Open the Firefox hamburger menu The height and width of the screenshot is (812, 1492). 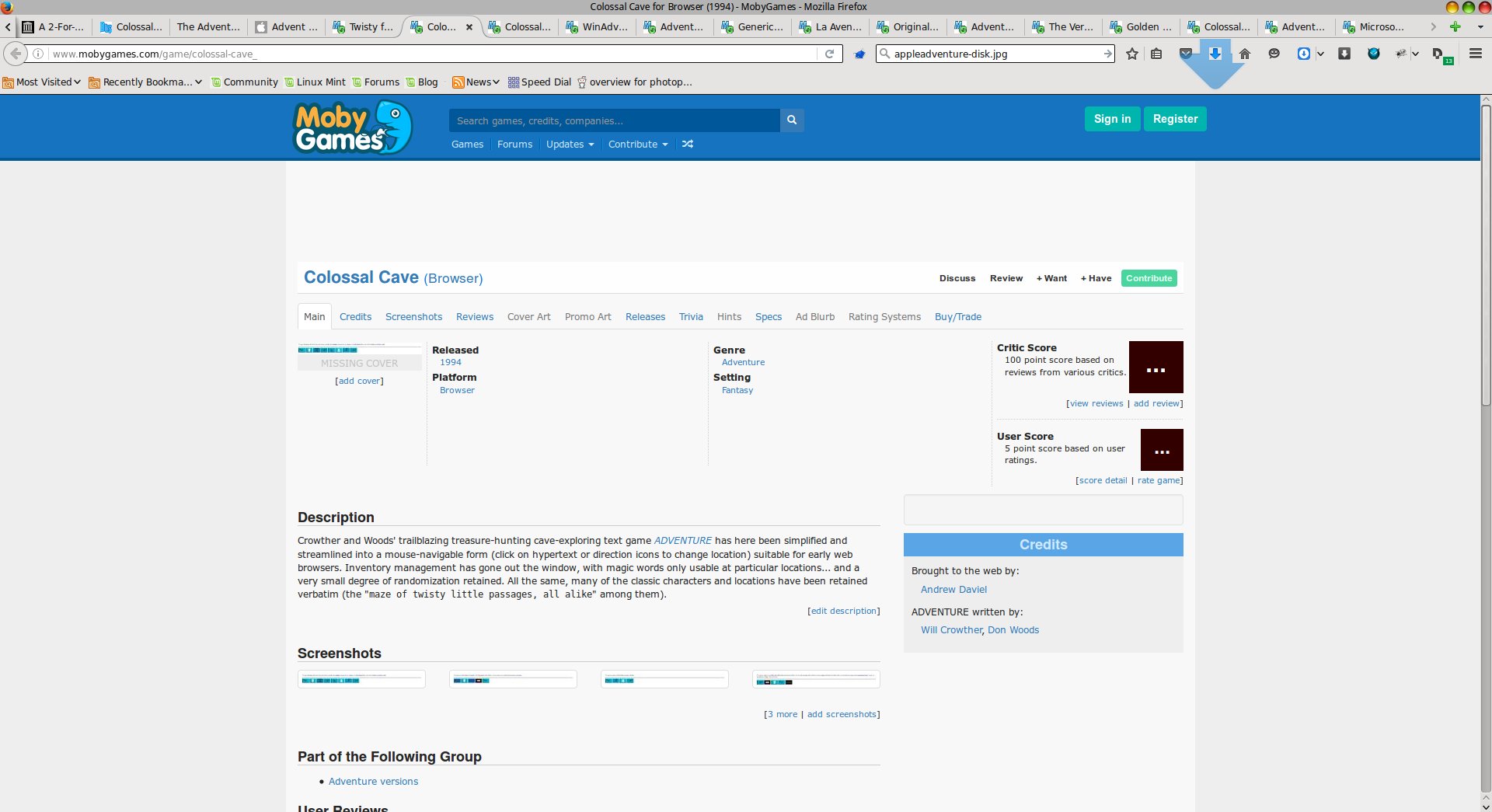(x=1475, y=54)
